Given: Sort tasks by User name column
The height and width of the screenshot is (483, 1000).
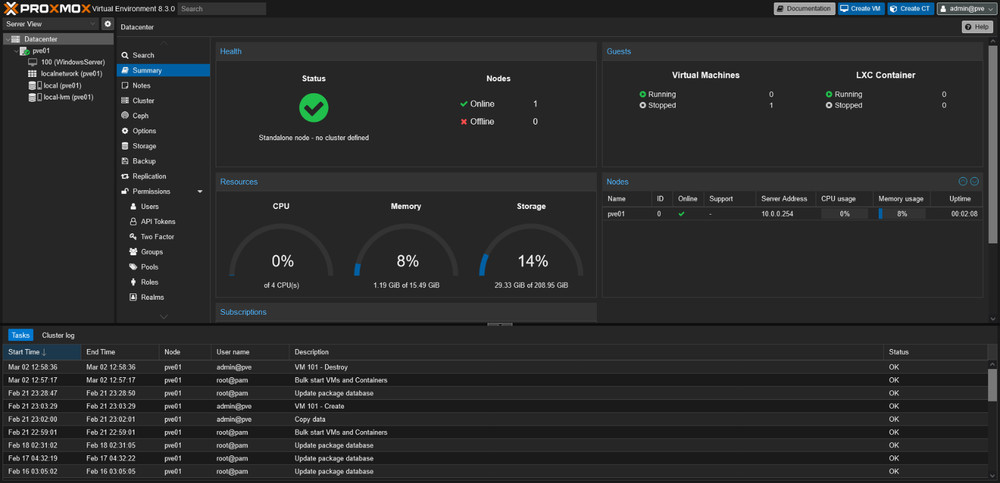Looking at the screenshot, I should pos(249,352).
